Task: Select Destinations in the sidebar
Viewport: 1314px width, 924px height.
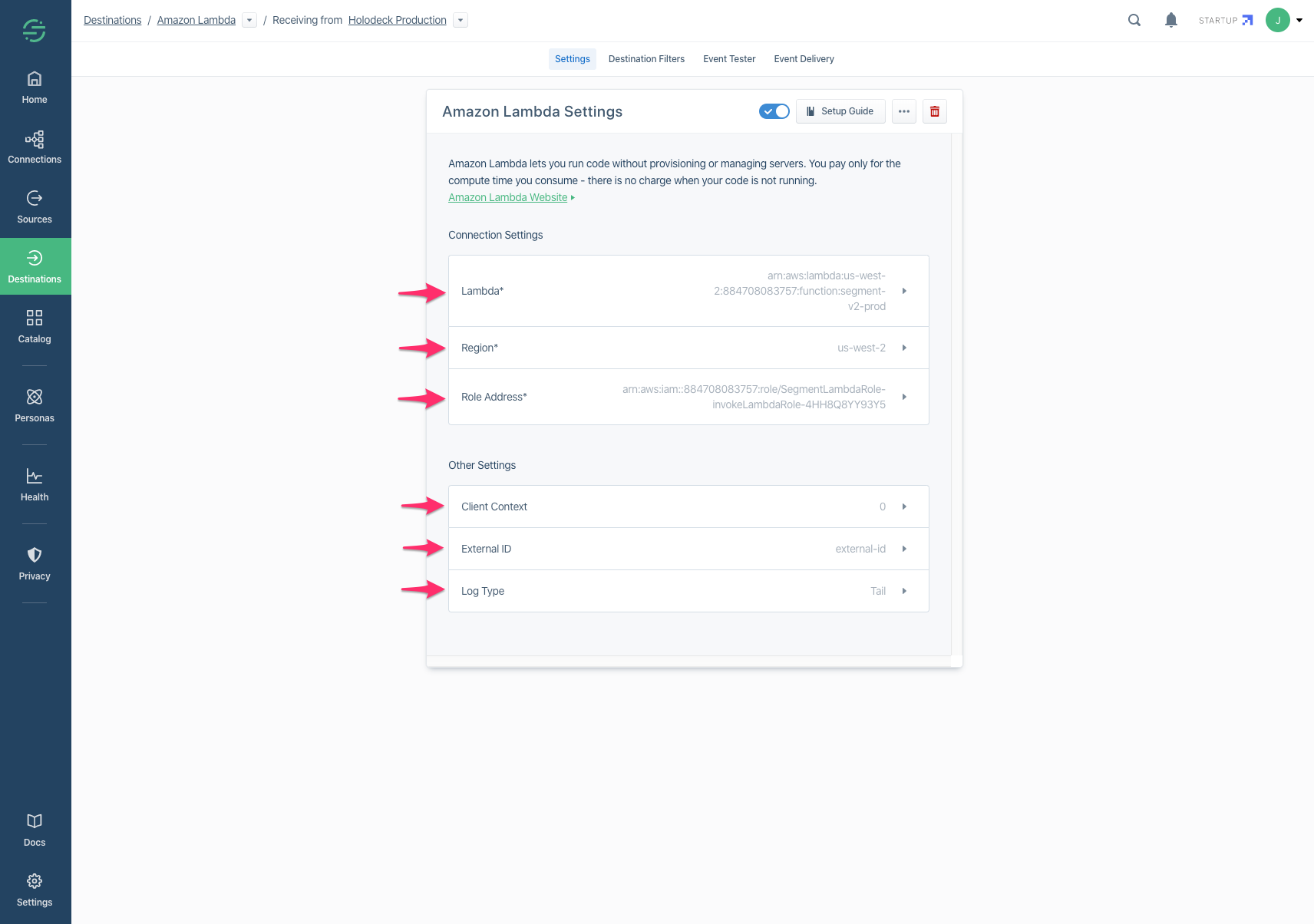Action: 35,266
